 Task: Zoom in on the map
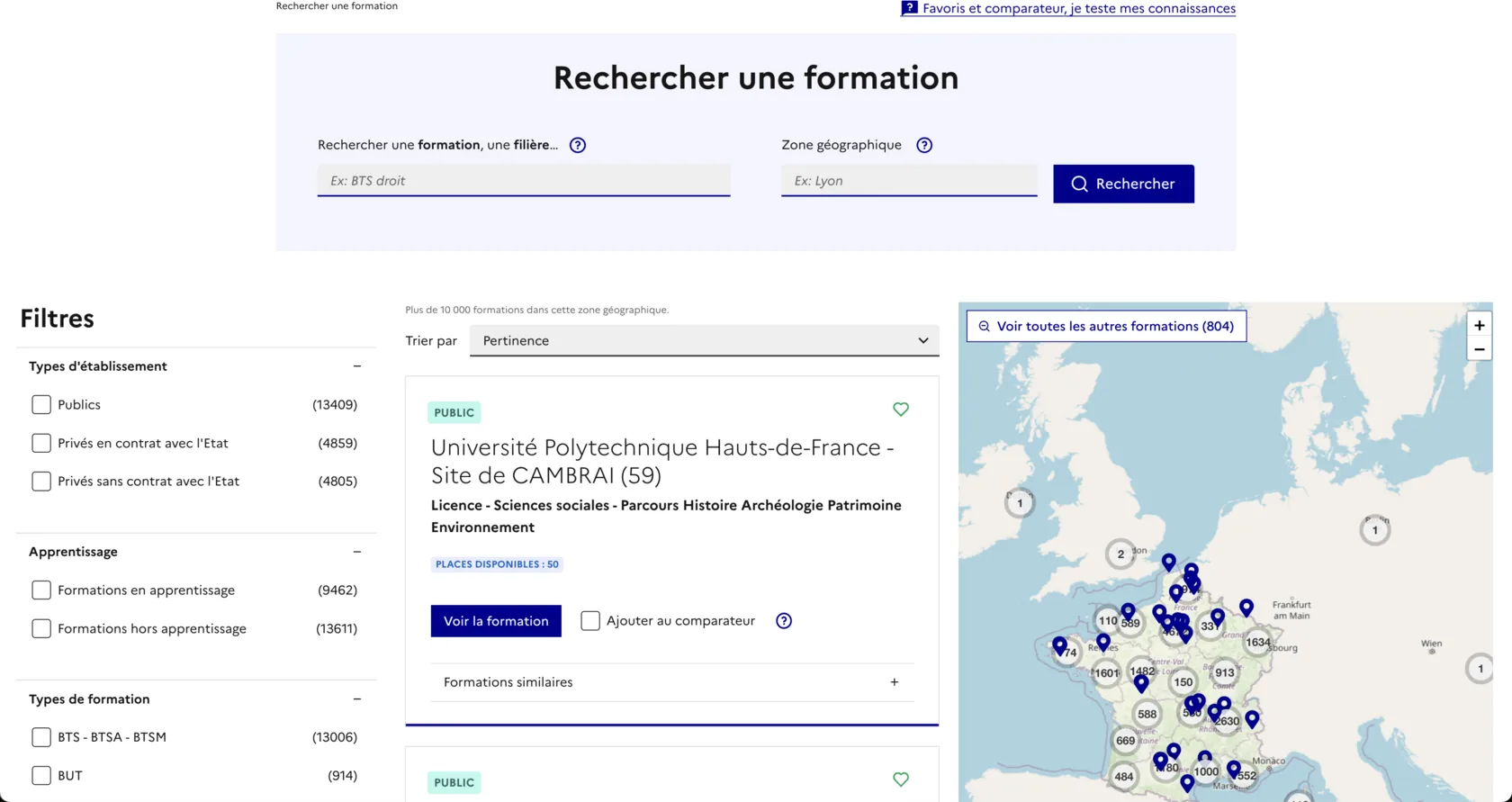click(1480, 325)
